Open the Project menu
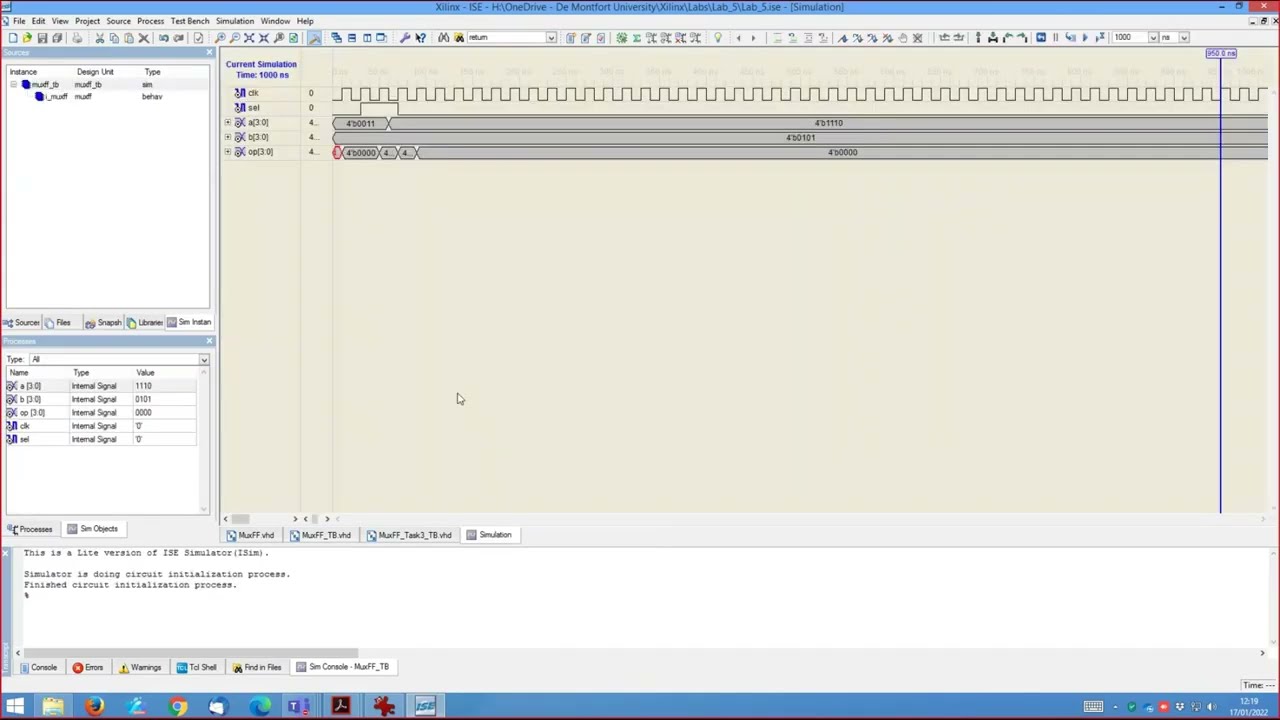 (87, 21)
